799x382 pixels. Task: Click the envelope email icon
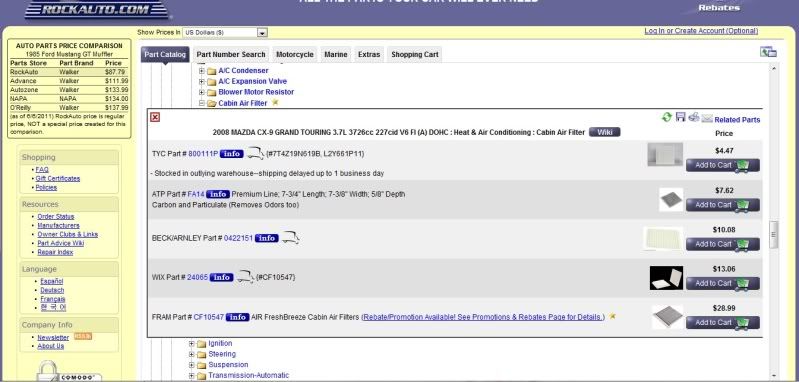707,118
